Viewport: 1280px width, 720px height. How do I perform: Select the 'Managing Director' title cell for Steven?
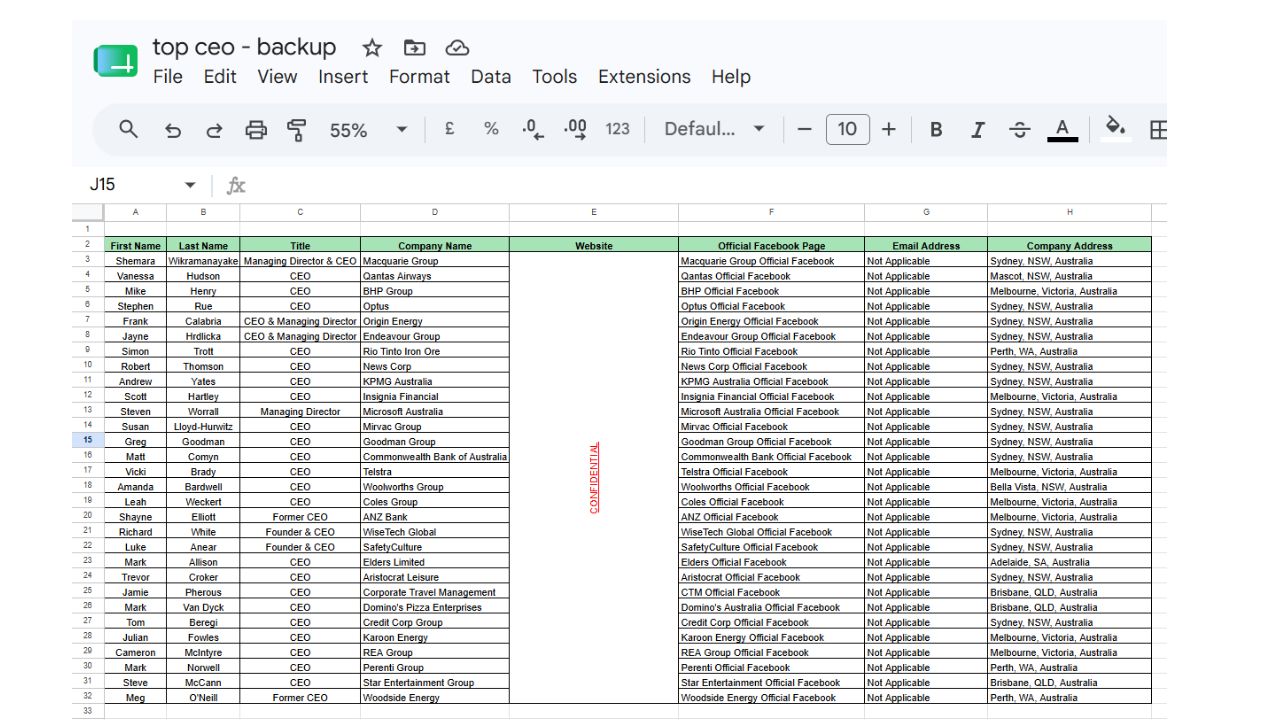(300, 412)
